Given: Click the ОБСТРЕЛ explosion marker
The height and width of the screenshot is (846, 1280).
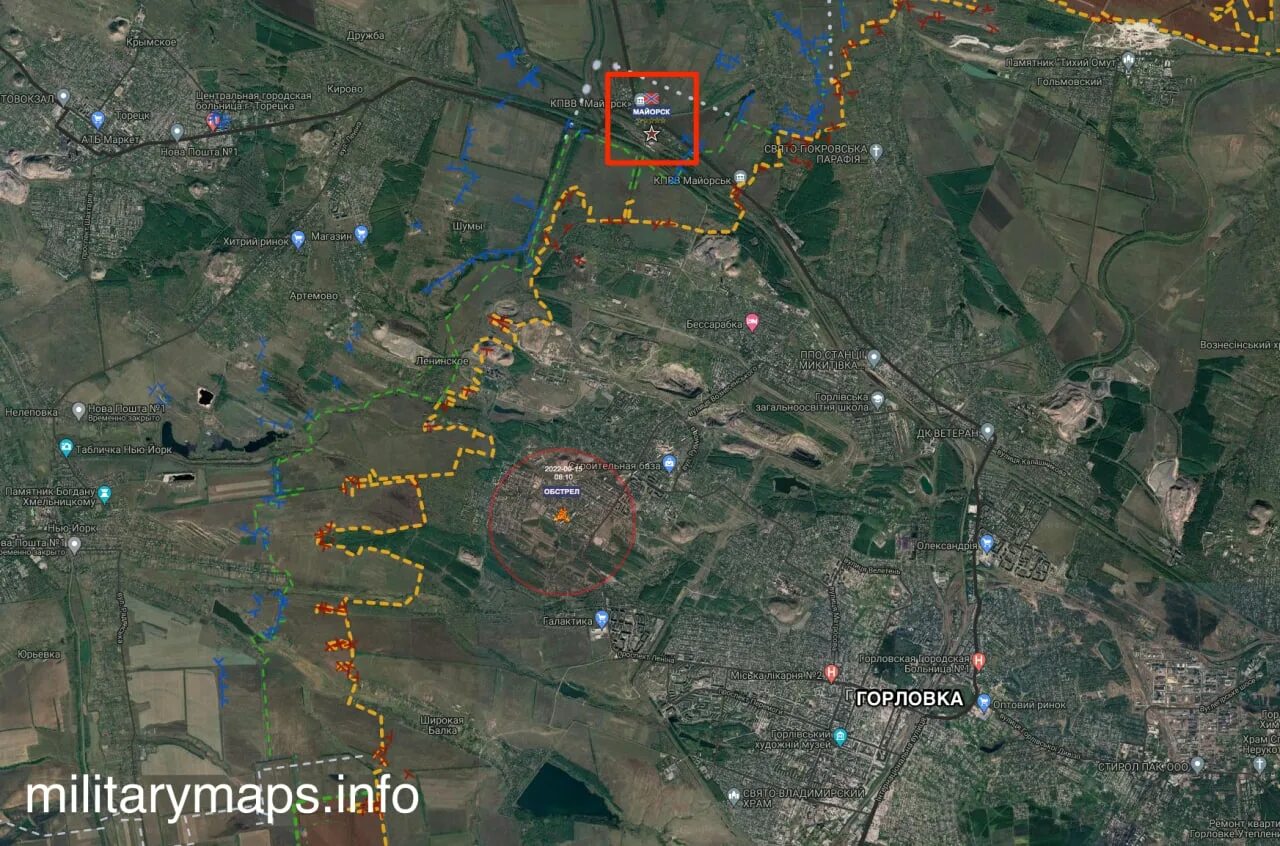Looking at the screenshot, I should (562, 516).
